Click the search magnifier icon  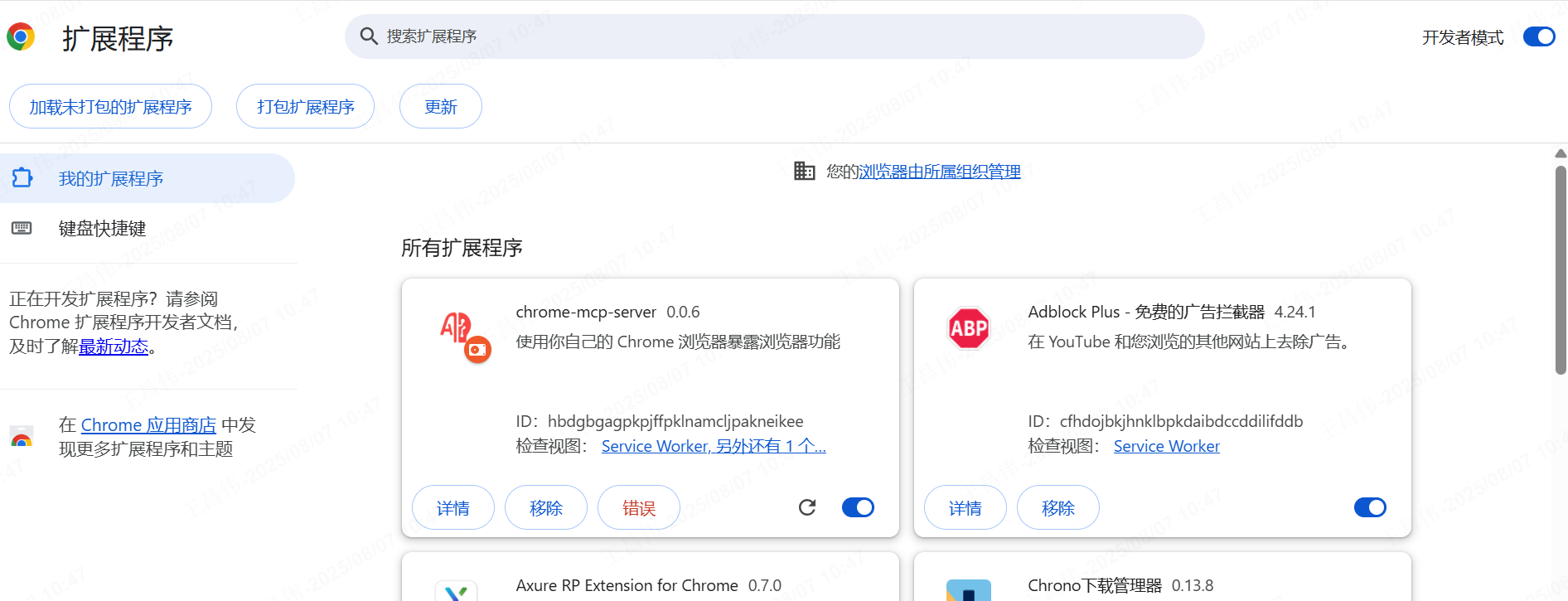pyautogui.click(x=369, y=36)
